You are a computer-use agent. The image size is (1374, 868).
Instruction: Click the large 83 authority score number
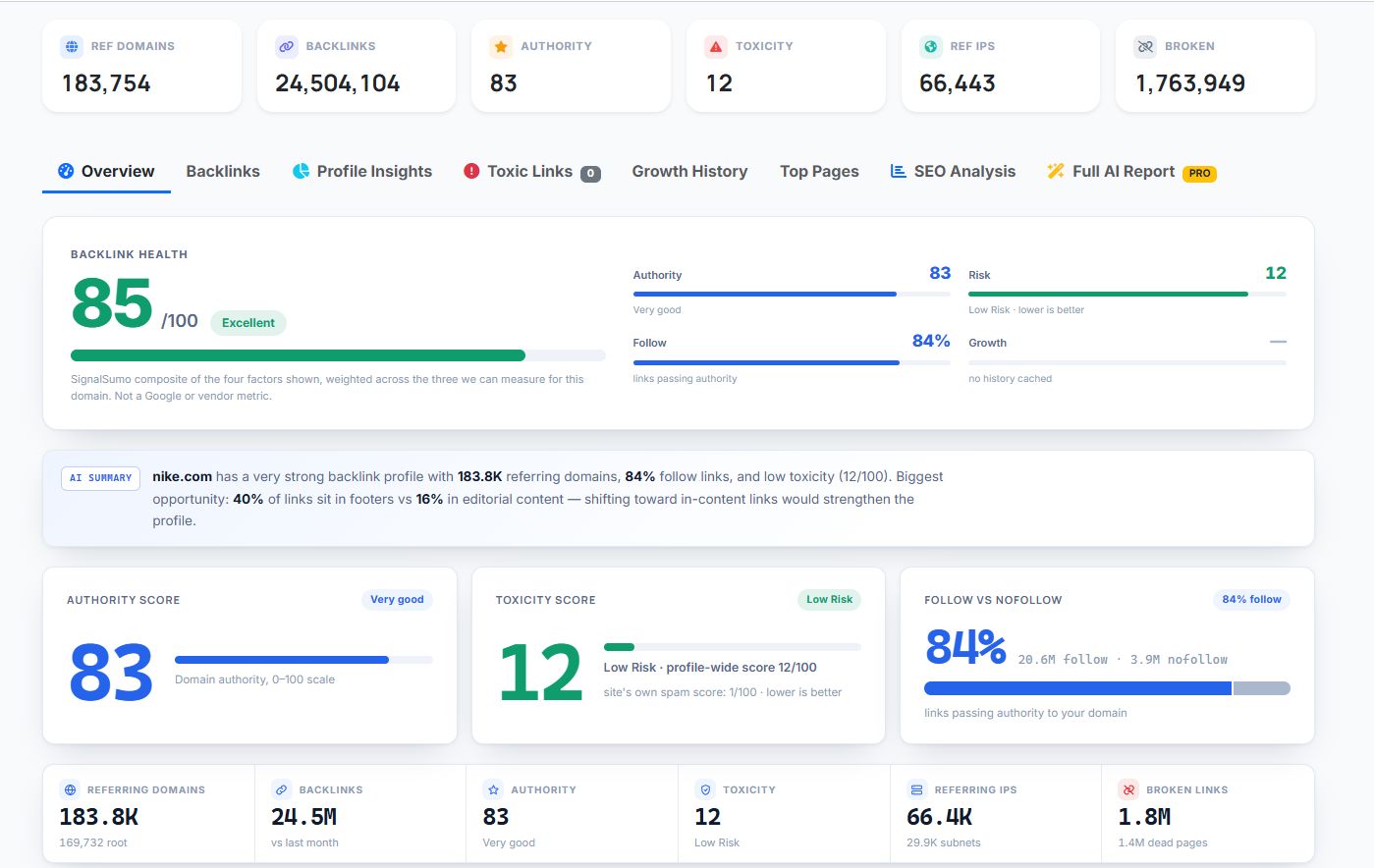[111, 674]
